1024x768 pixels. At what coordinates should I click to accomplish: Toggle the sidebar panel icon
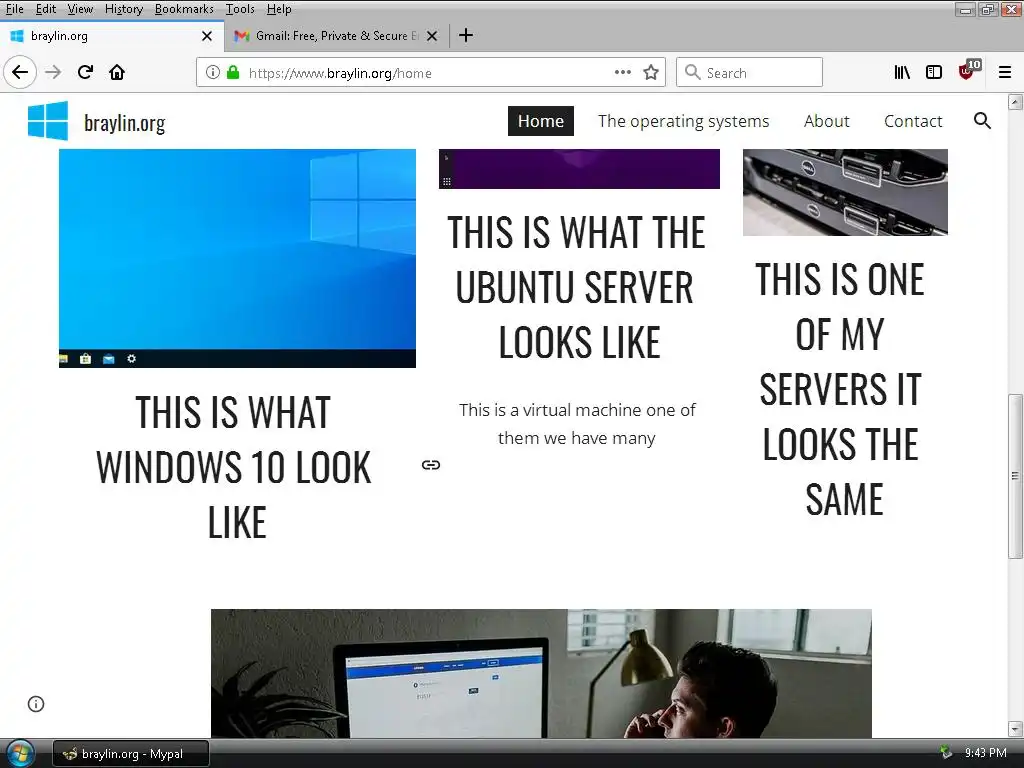[x=934, y=72]
